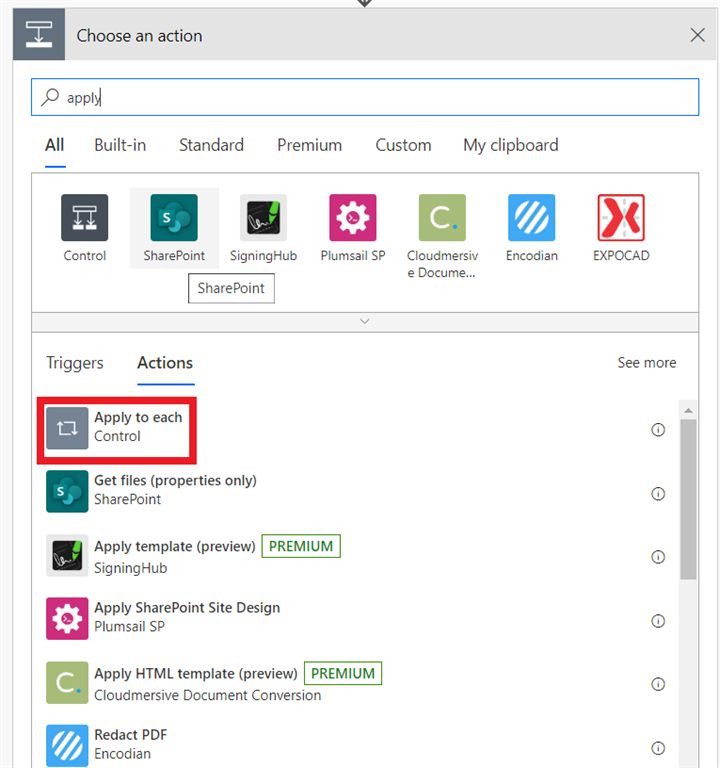This screenshot has width=720, height=768.
Task: Click the scrollbar up arrow
Action: pyautogui.click(x=688, y=410)
